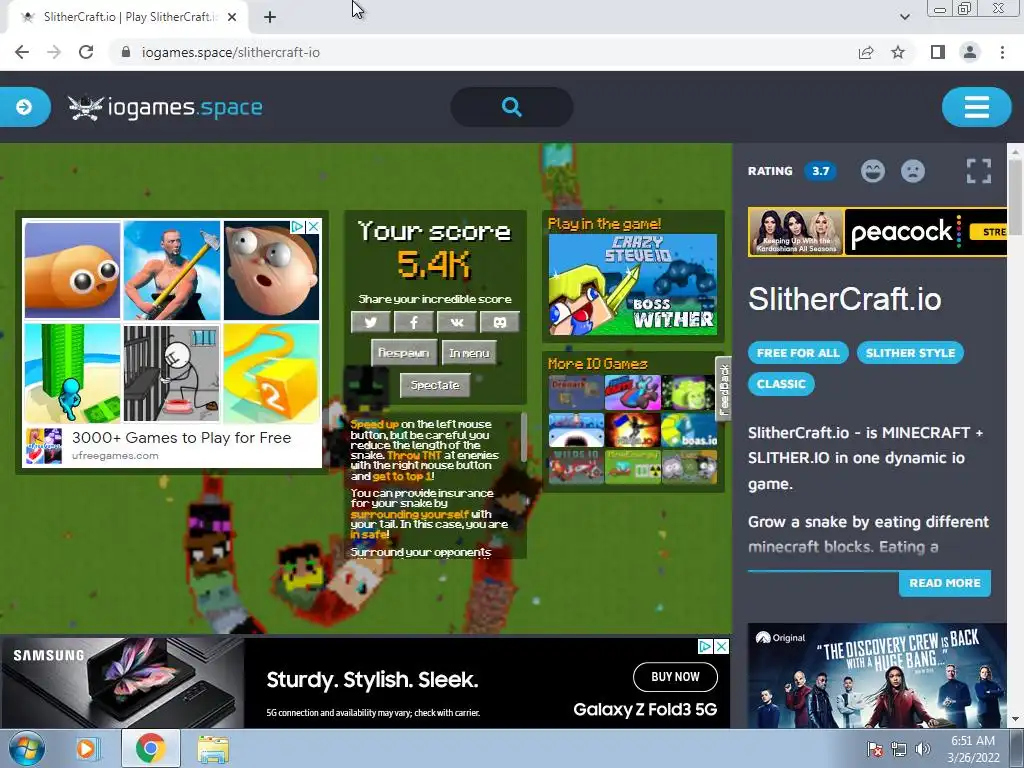Image resolution: width=1024 pixels, height=768 pixels.
Task: Click the Spectate button
Action: (435, 385)
